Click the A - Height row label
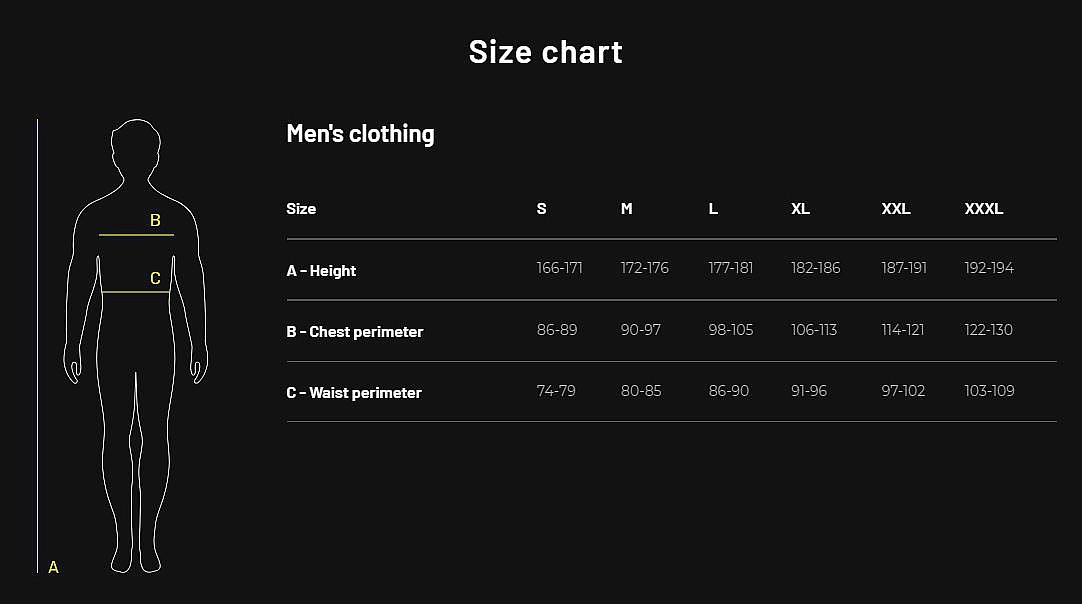Image resolution: width=1082 pixels, height=604 pixels. 321,271
